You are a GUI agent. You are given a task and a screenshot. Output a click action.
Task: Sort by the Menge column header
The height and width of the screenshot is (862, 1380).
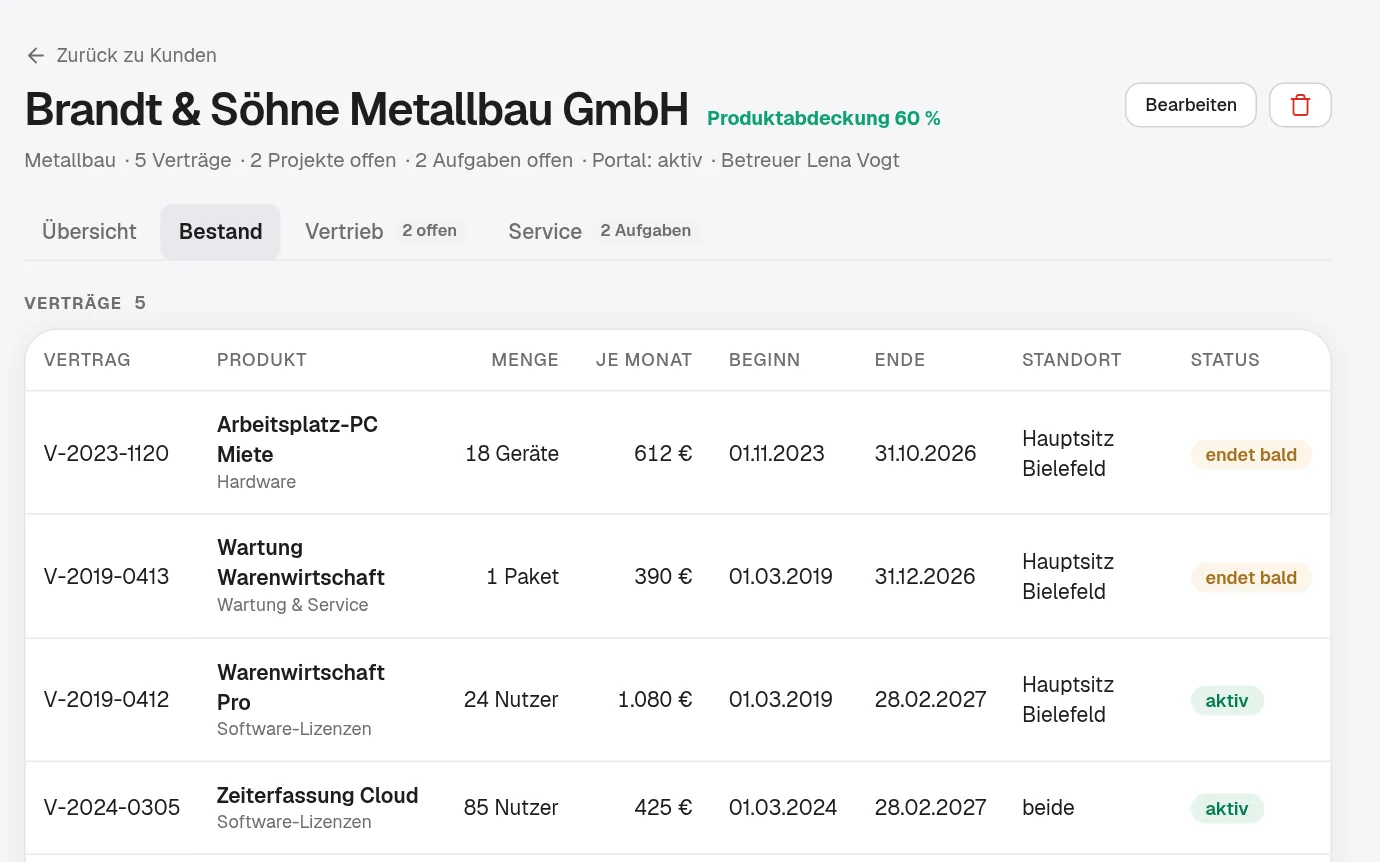[525, 360]
